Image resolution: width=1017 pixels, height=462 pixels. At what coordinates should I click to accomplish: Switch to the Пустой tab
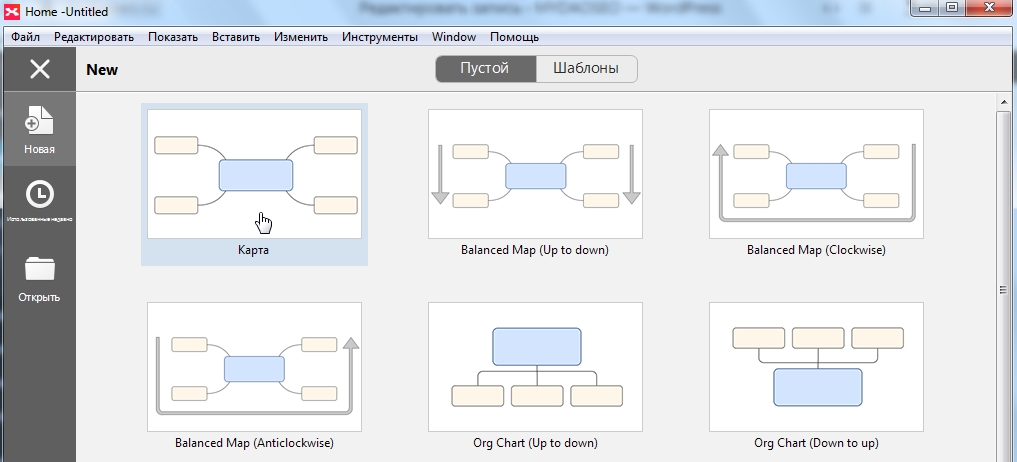pyautogui.click(x=485, y=69)
